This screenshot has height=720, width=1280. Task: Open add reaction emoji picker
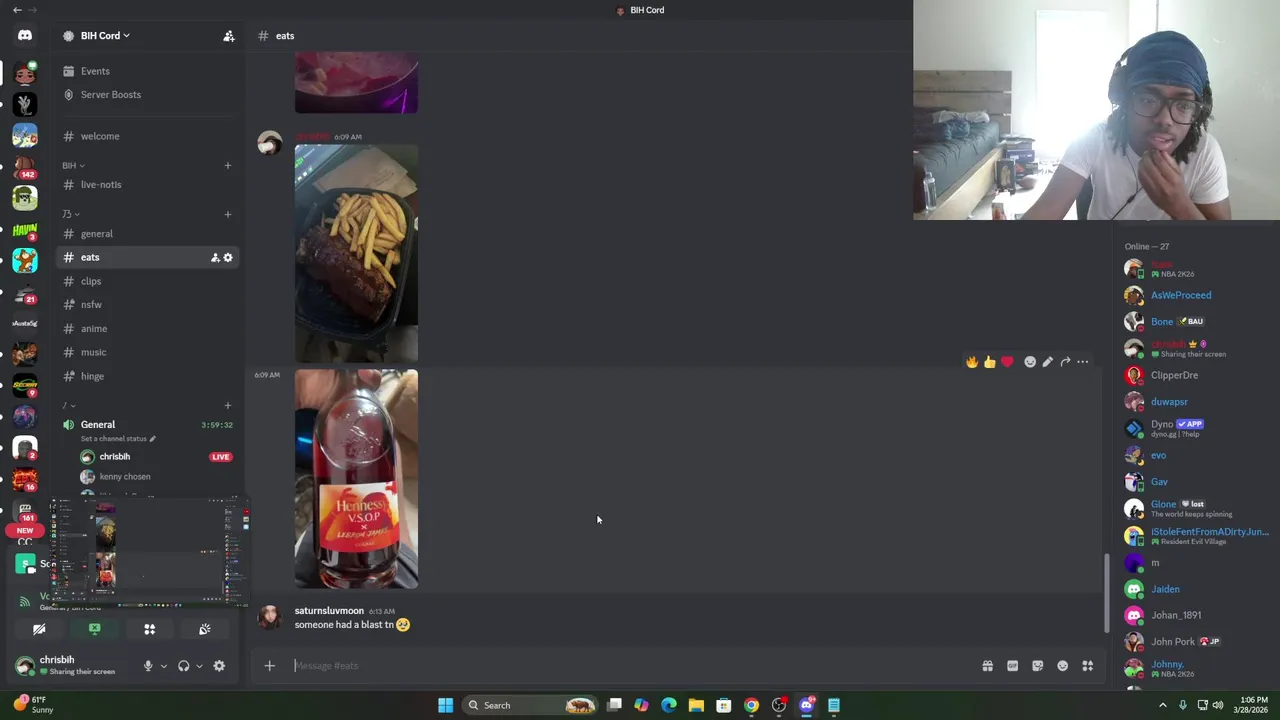click(1030, 362)
